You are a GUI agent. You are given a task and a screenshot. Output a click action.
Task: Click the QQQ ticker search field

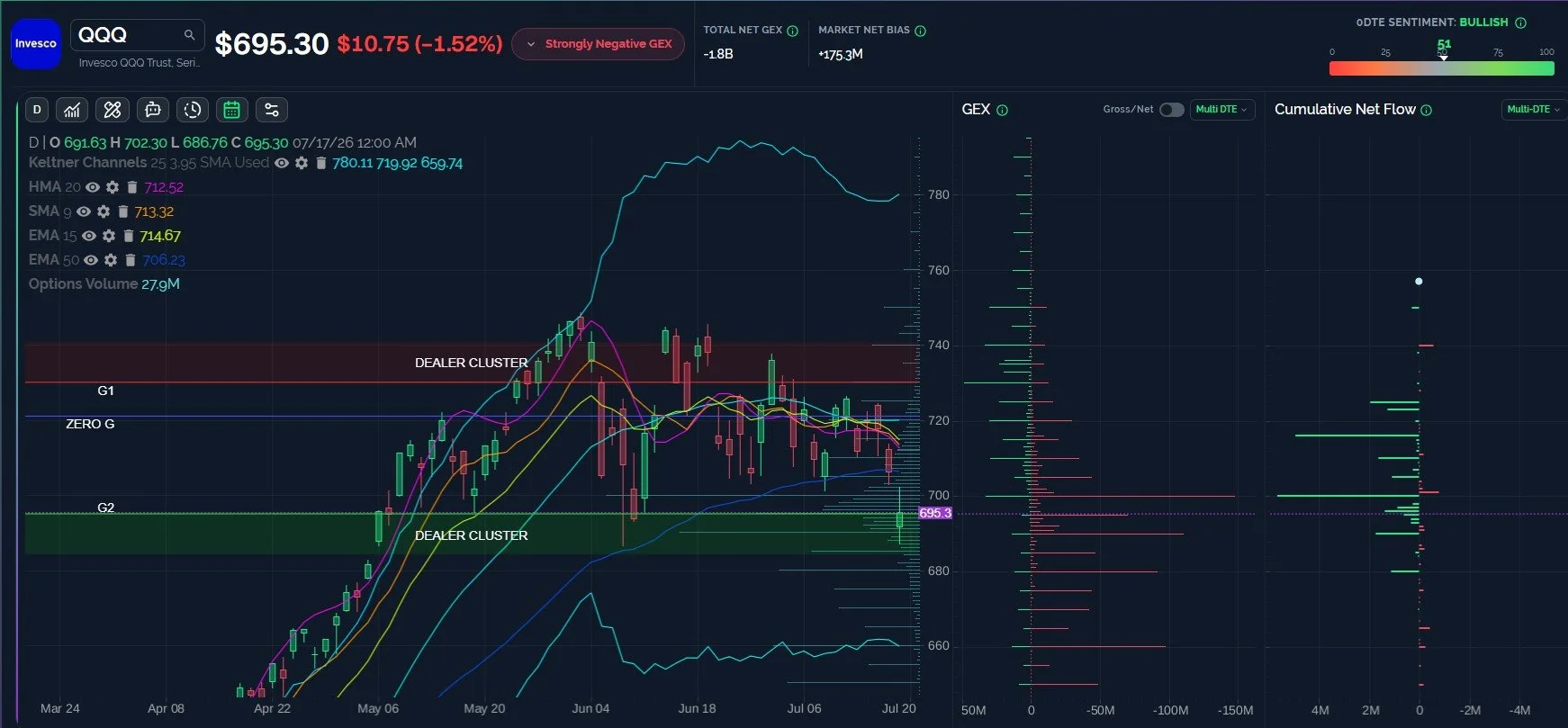(x=137, y=35)
